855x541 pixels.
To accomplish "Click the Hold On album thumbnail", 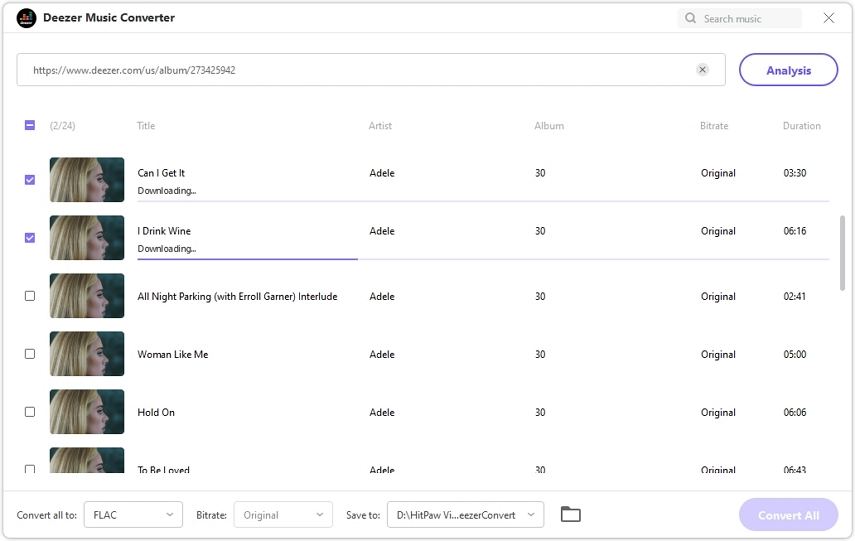I will click(87, 412).
